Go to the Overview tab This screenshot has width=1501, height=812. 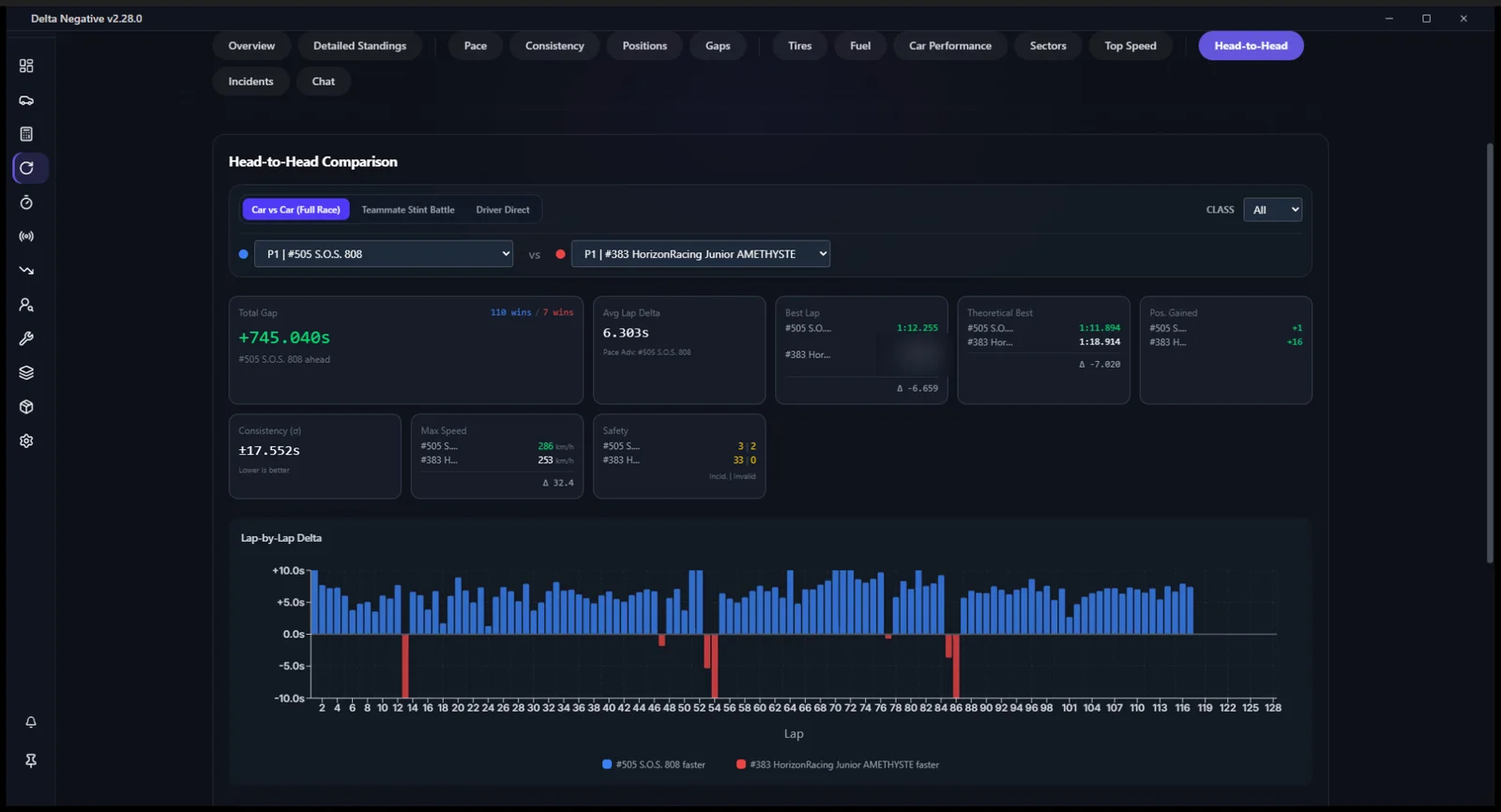tap(251, 46)
